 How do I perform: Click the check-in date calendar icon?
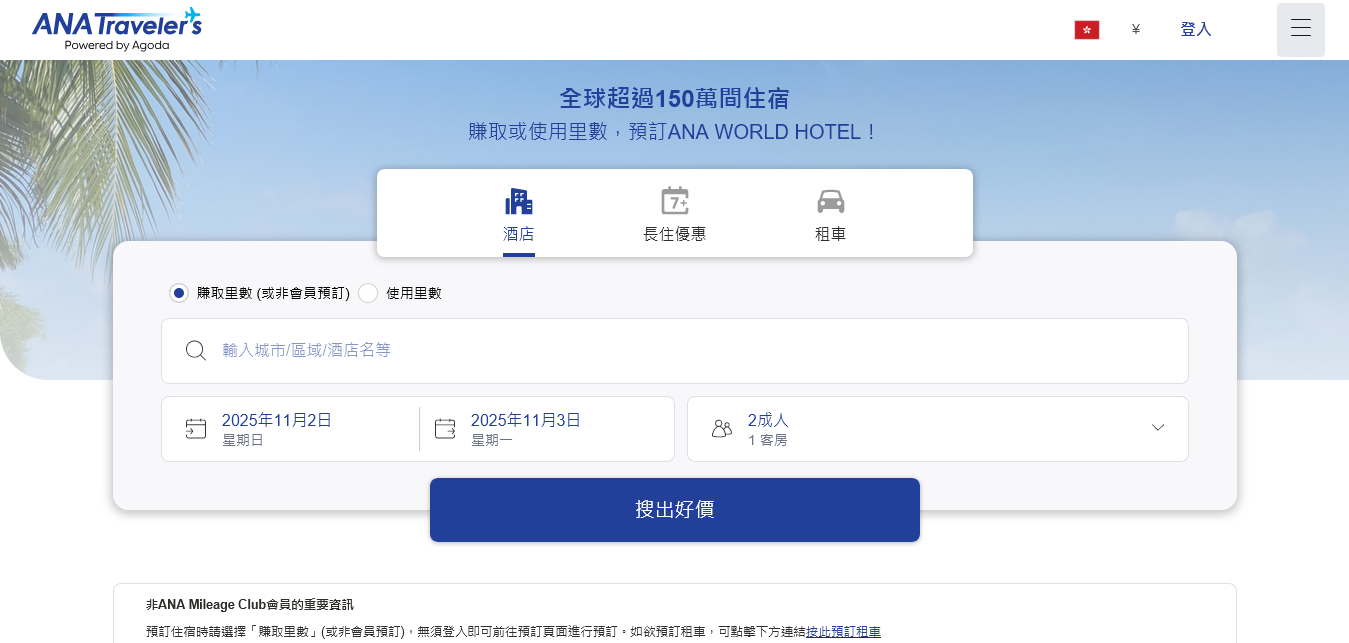point(196,427)
